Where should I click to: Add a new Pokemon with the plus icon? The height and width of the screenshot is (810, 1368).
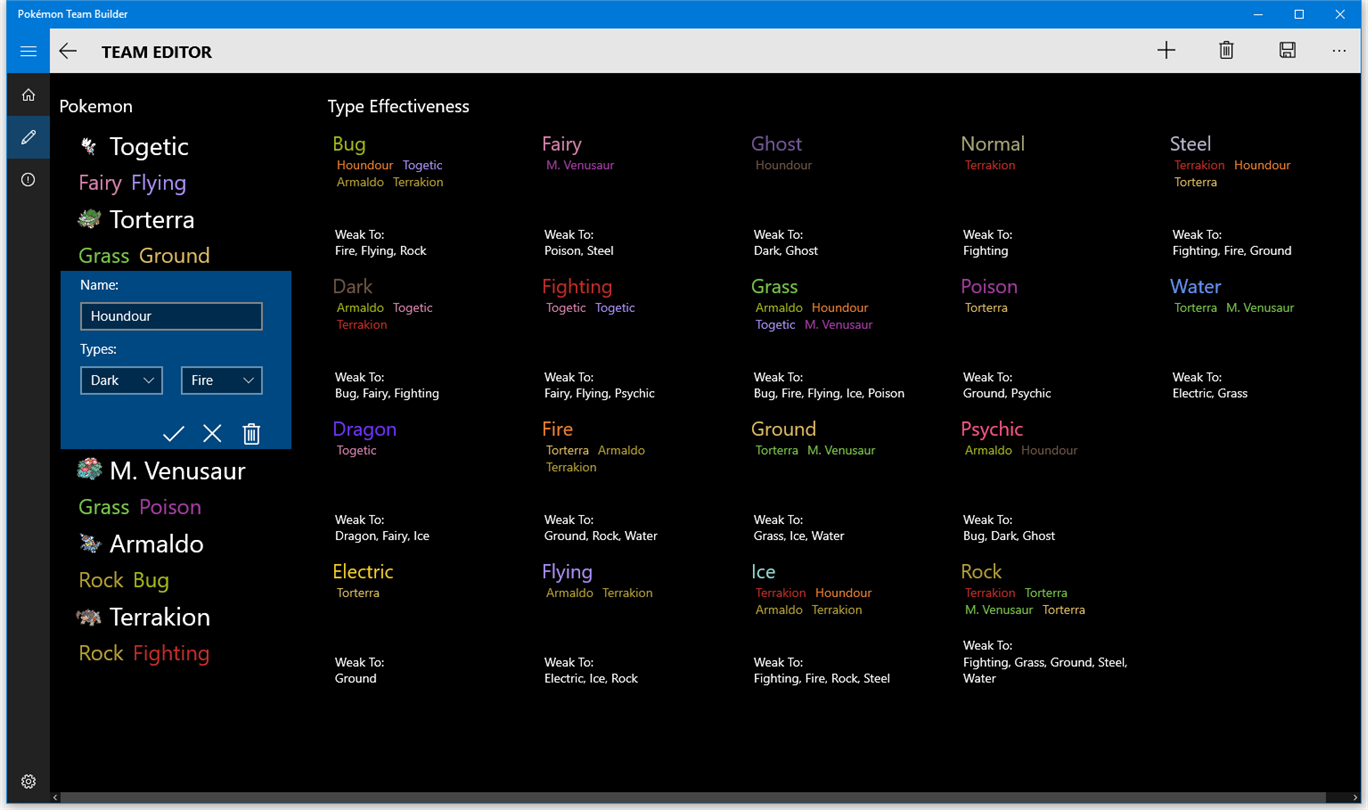(x=1166, y=50)
